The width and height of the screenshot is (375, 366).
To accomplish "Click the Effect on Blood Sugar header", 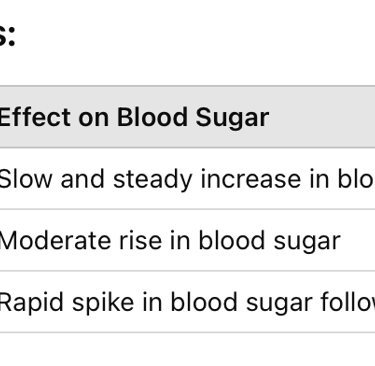I will pyautogui.click(x=134, y=117).
